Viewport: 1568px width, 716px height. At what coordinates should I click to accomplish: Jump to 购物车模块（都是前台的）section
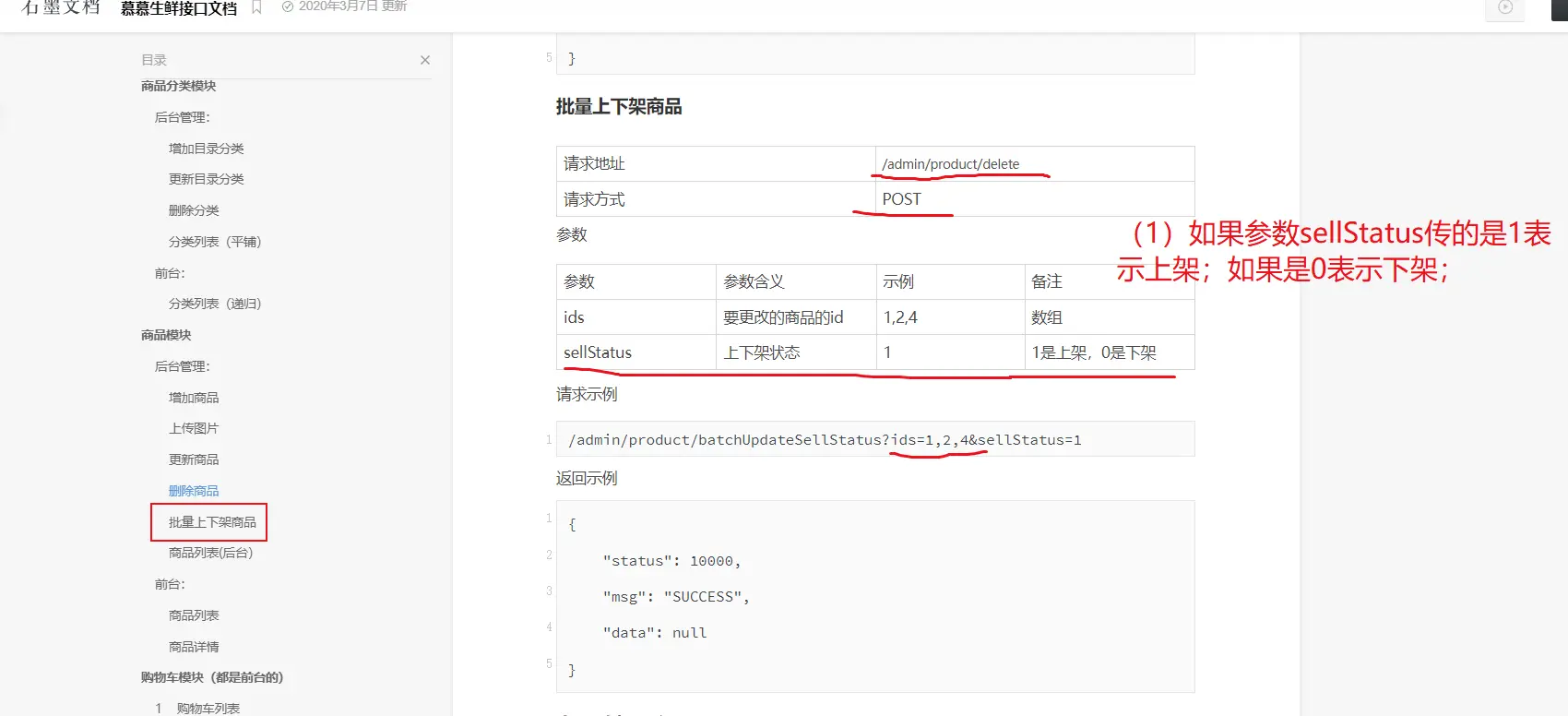click(x=212, y=677)
